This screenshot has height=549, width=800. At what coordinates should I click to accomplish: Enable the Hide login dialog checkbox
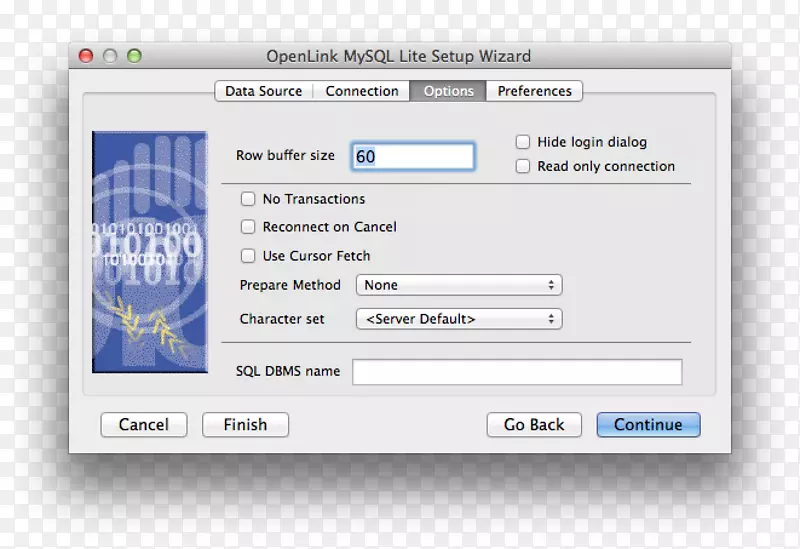coord(523,142)
